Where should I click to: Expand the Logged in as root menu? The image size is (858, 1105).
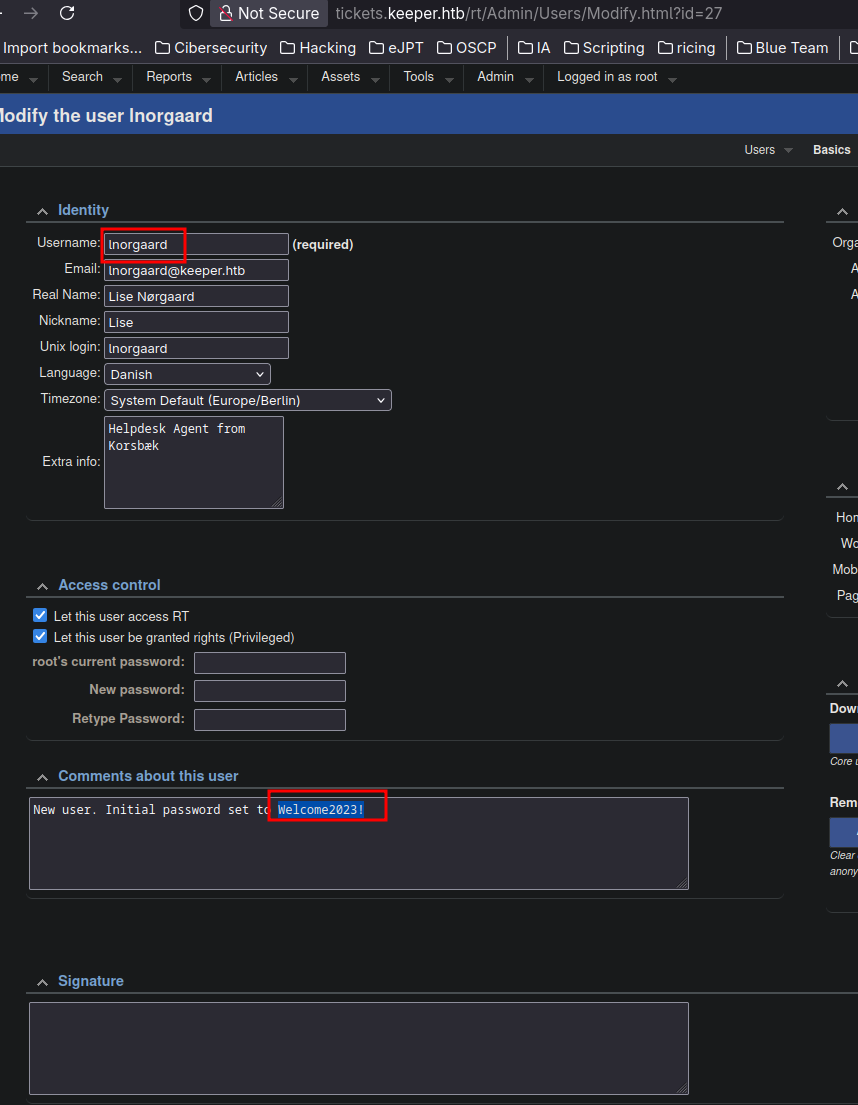(616, 77)
